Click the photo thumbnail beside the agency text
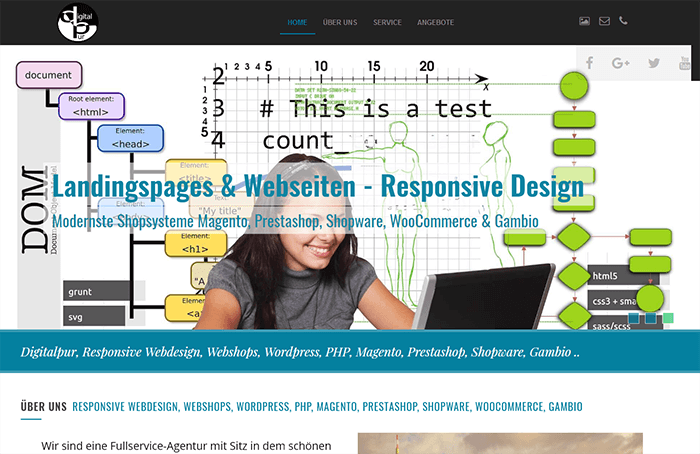Viewport: 700px width, 454px height. 500,443
